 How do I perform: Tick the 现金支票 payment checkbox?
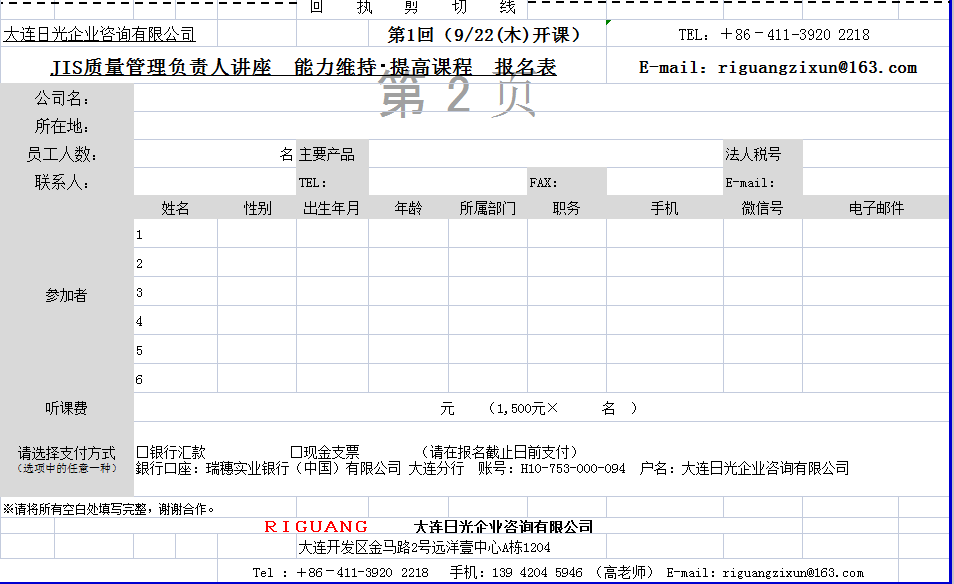point(296,452)
